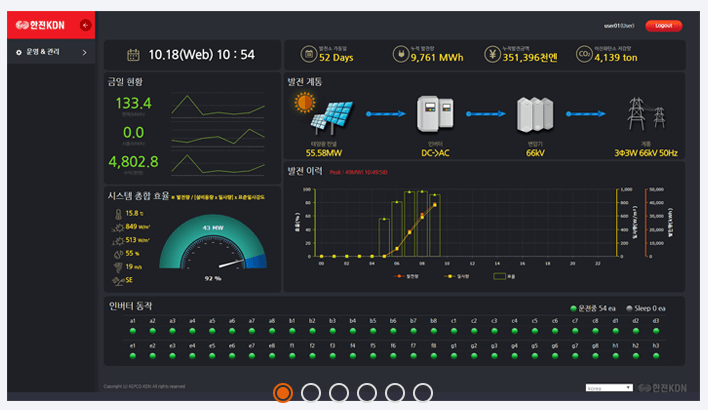Toggle the 발전량 orange legend series

(406, 276)
